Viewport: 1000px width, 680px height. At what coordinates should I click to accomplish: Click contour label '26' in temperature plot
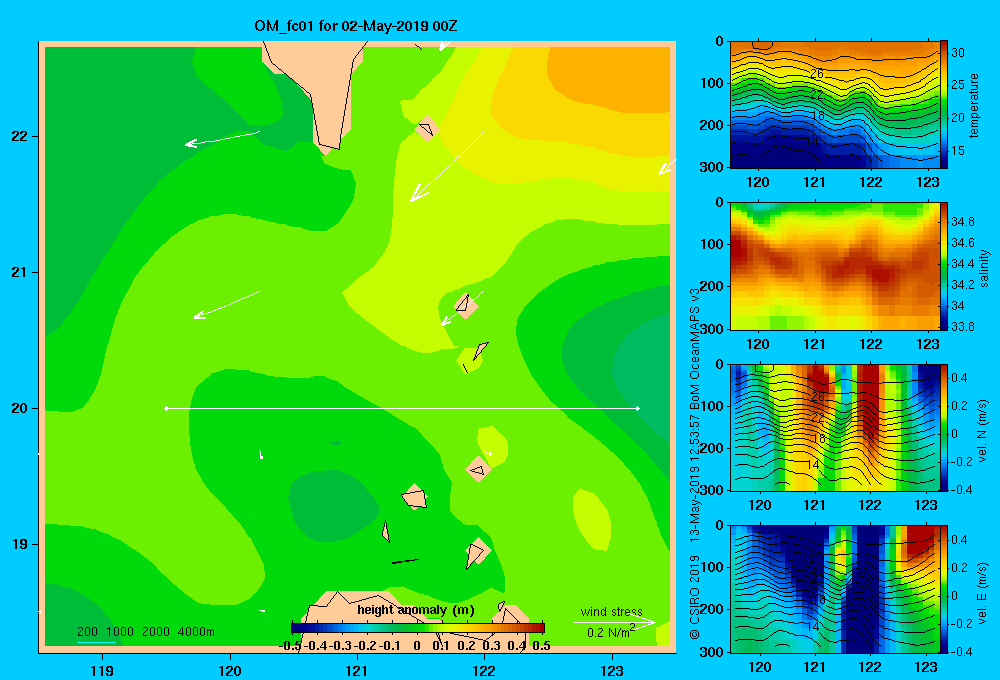click(x=816, y=74)
